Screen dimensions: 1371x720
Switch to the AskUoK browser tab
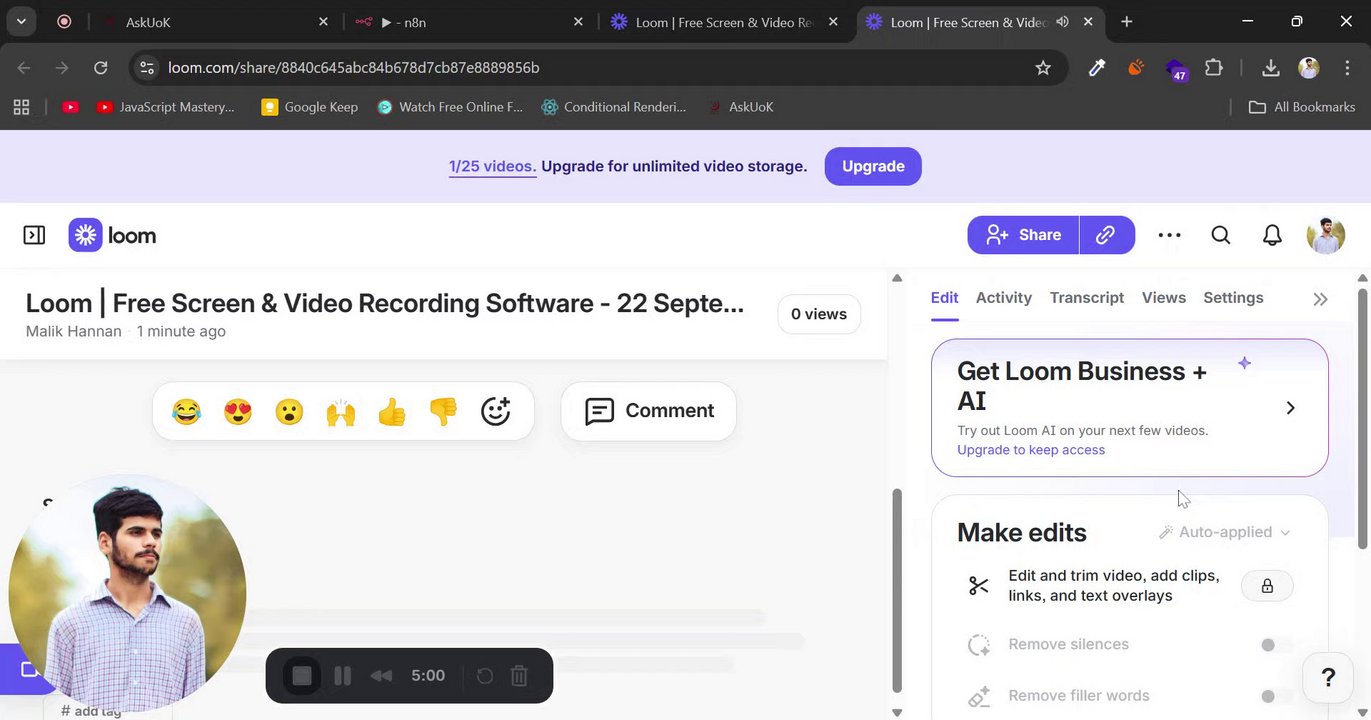214,22
